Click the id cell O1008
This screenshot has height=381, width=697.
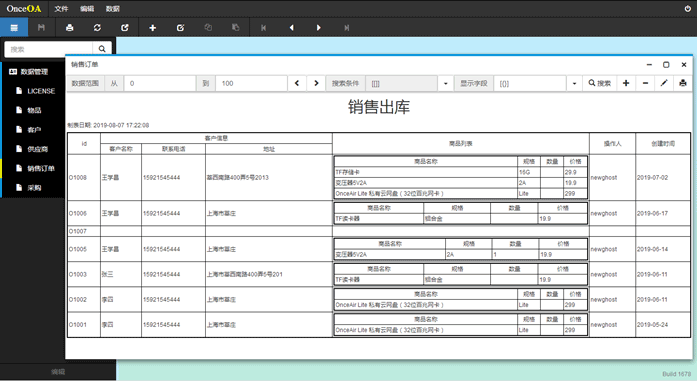point(84,177)
